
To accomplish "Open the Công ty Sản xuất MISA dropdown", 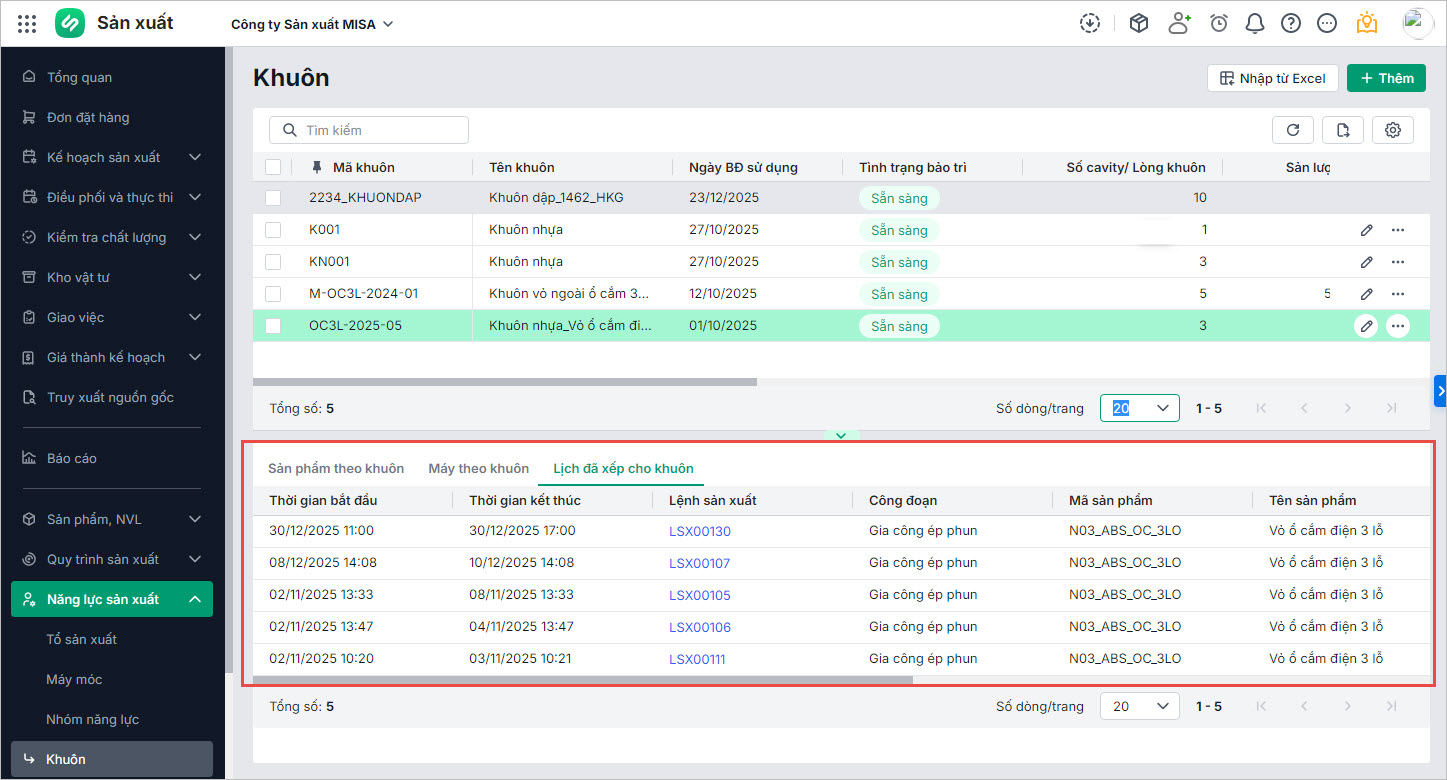I will pos(312,24).
